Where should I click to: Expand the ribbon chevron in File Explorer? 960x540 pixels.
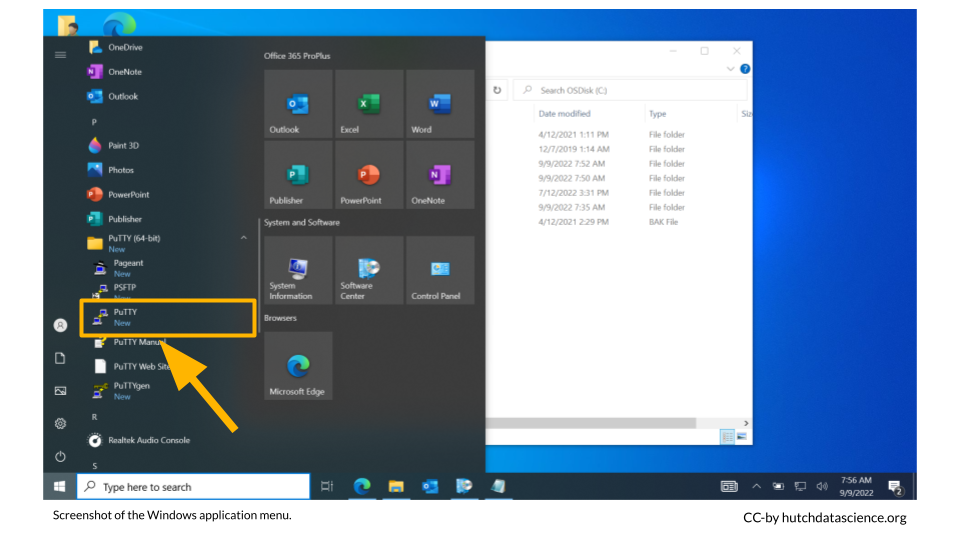pyautogui.click(x=730, y=69)
